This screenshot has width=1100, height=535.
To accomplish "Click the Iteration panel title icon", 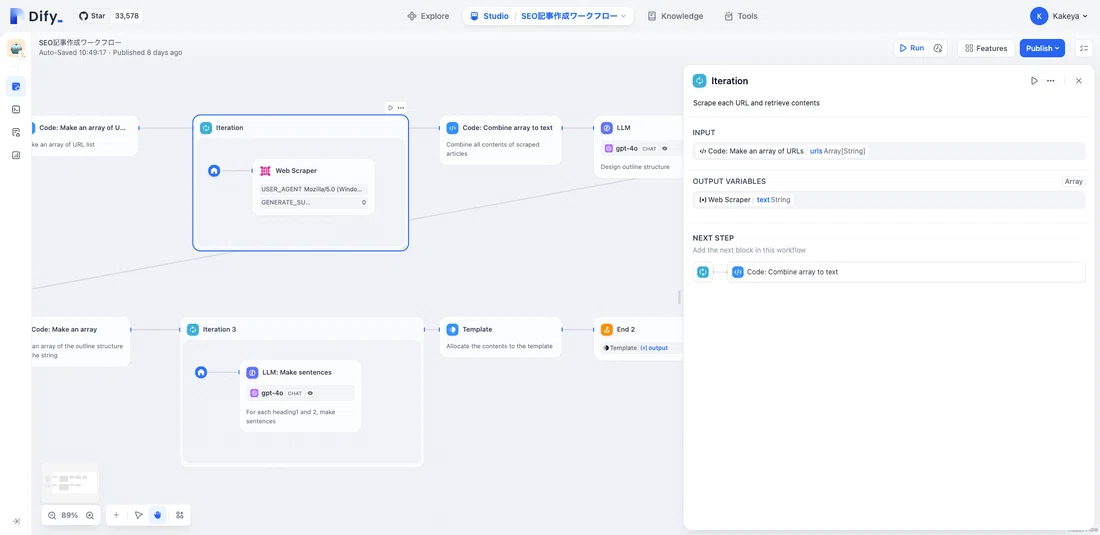I will 699,81.
